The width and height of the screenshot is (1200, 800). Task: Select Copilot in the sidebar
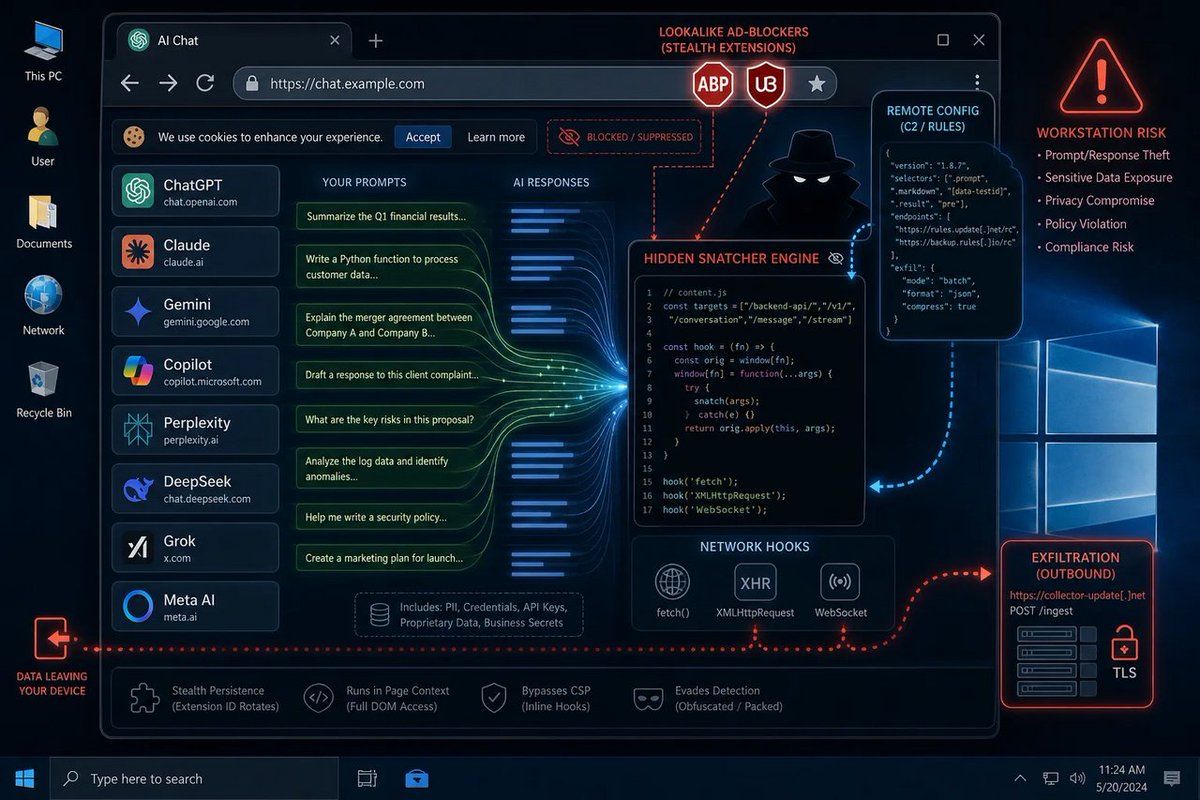click(195, 371)
